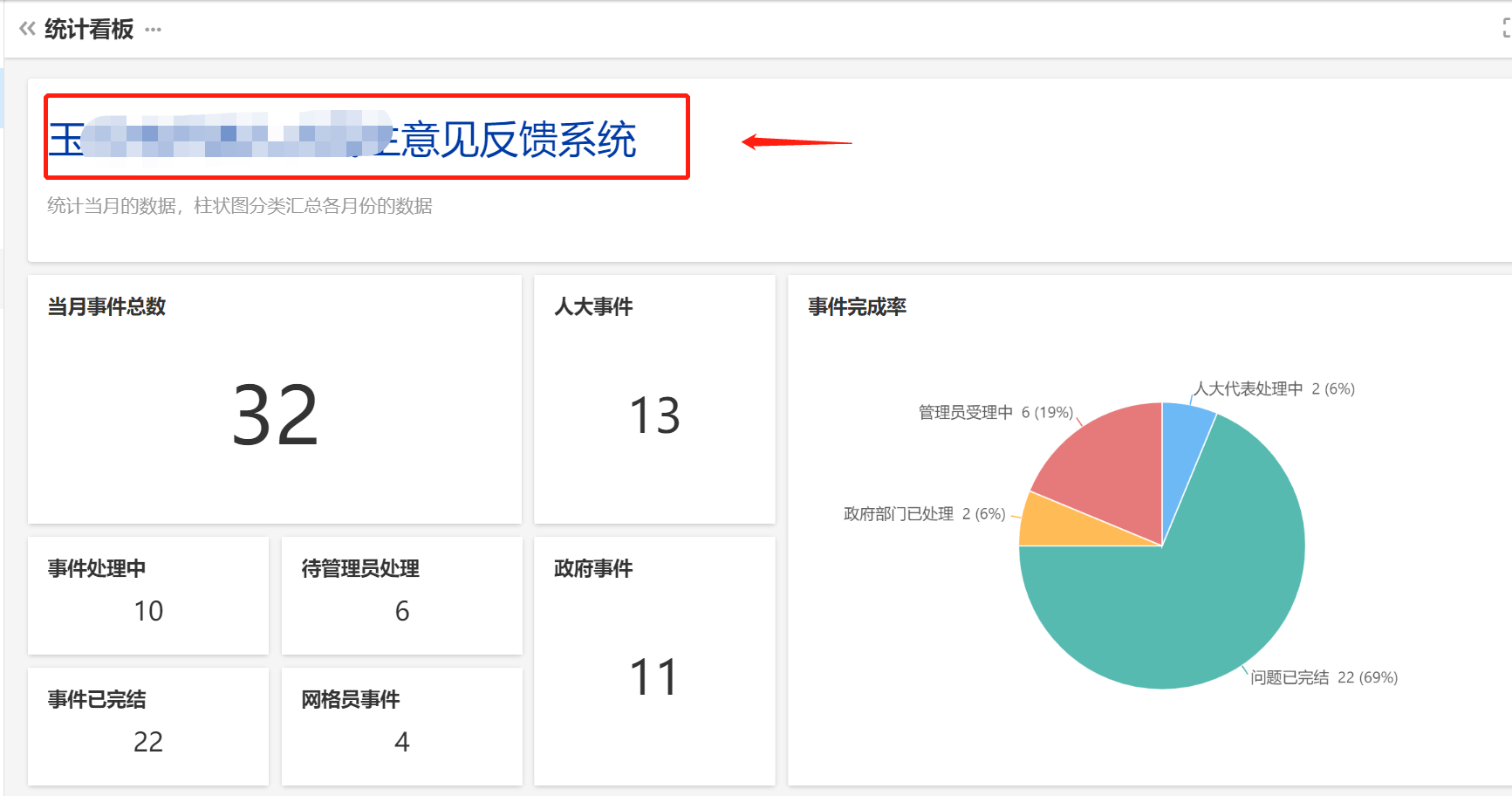Open the 事件处理中 card title
Screen dimensions: 1512x796
pyautogui.click(x=97, y=568)
